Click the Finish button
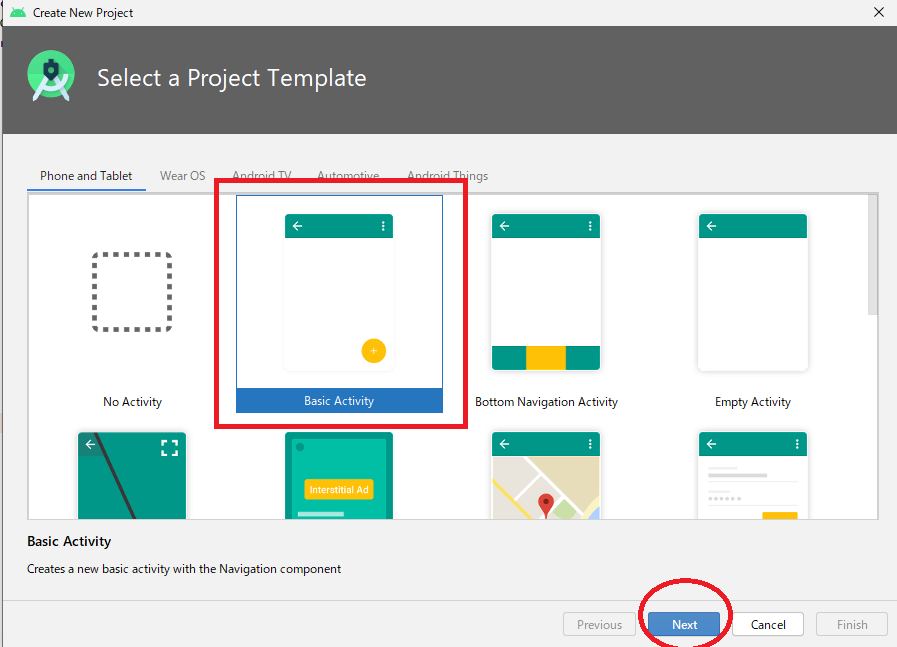The width and height of the screenshot is (897, 647). 852,624
